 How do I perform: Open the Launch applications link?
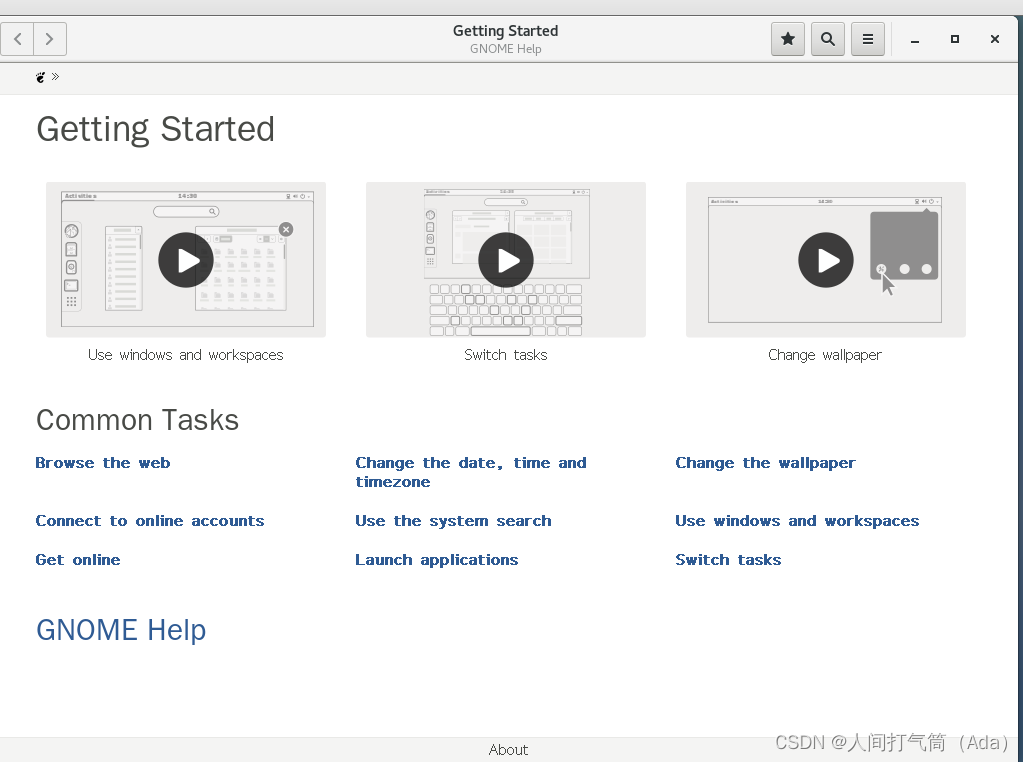(436, 560)
